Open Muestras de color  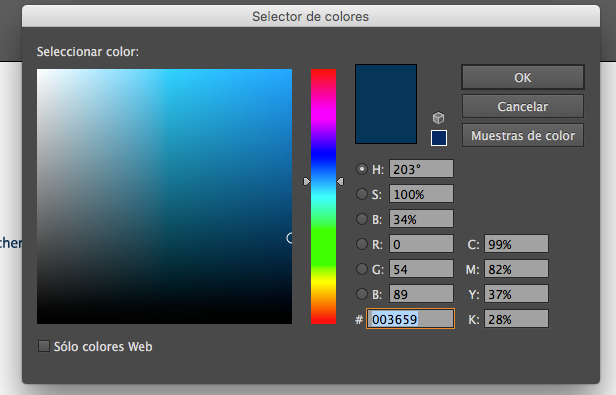(x=523, y=135)
